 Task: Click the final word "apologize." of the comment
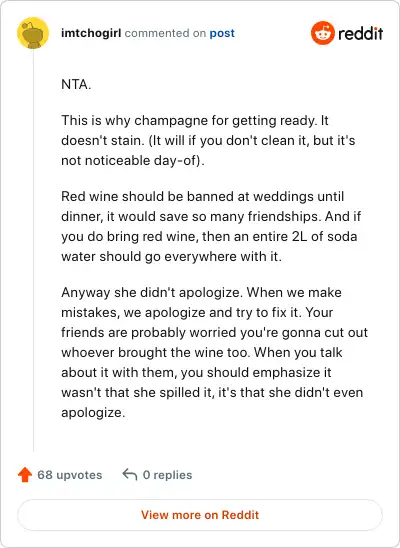pos(93,413)
